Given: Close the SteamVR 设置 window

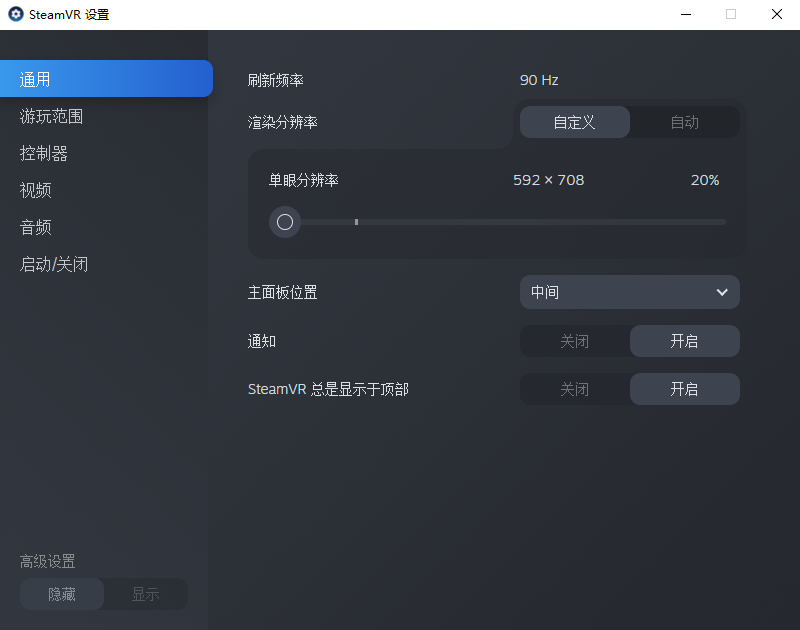Looking at the screenshot, I should (x=777, y=14).
